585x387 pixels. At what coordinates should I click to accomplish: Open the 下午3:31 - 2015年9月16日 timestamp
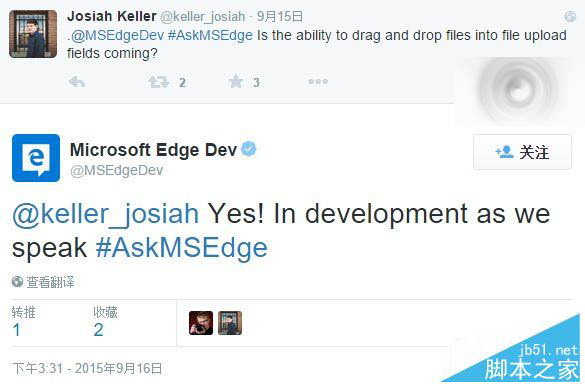[x=87, y=368]
